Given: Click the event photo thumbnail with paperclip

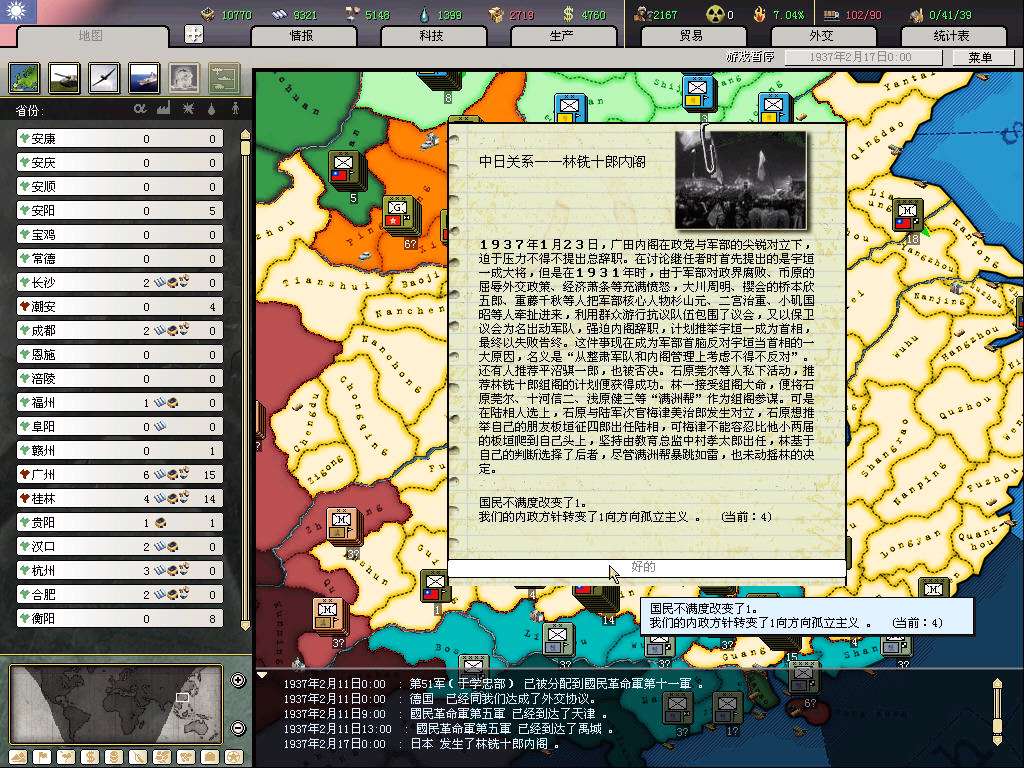Looking at the screenshot, I should (741, 179).
